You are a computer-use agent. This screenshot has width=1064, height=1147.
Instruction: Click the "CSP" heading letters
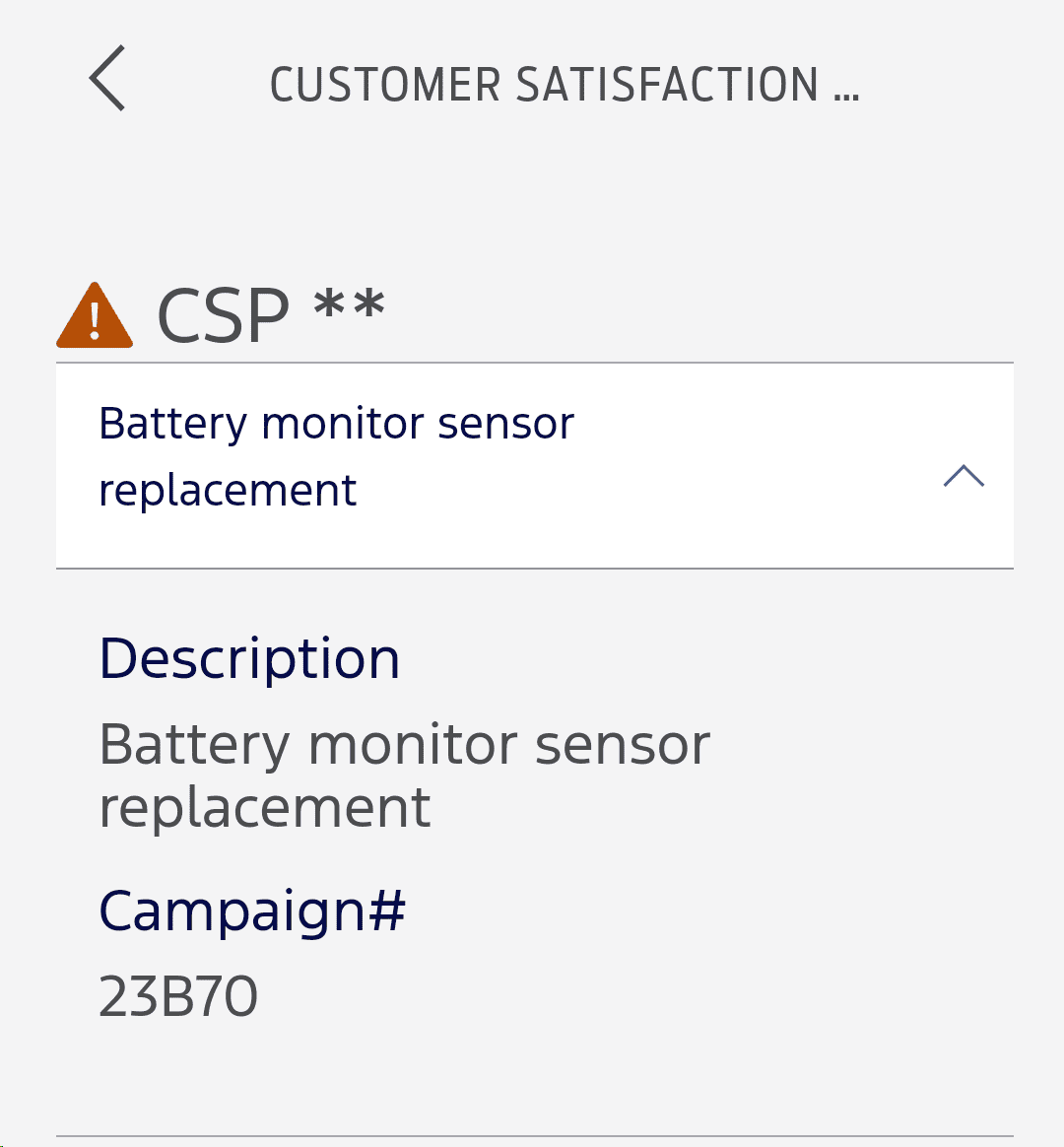[224, 317]
